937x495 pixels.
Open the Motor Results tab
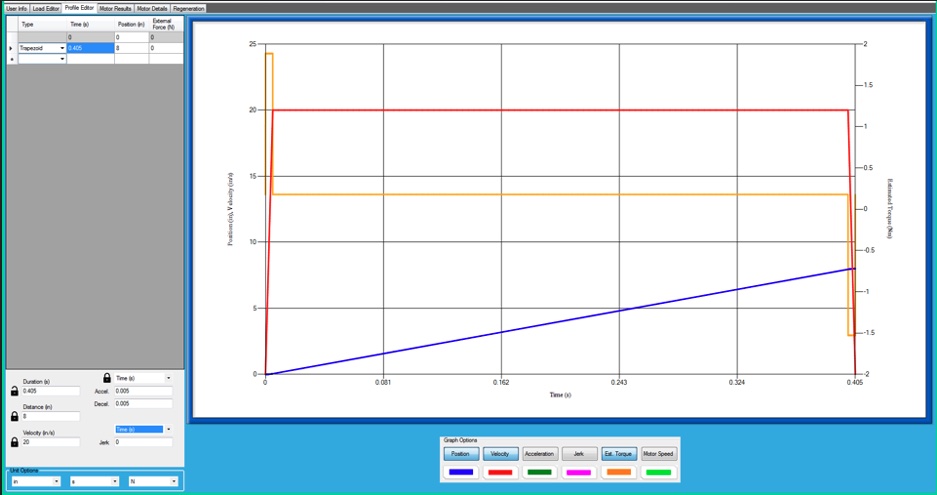115,8
